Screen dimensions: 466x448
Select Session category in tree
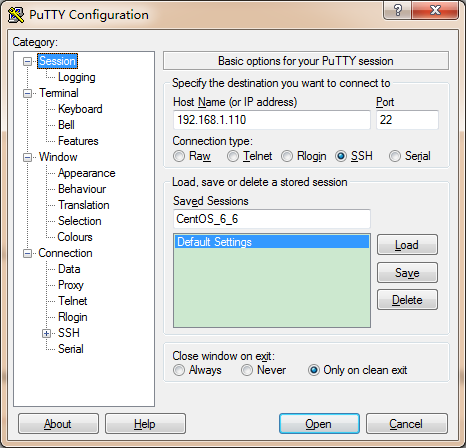pyautogui.click(x=57, y=61)
